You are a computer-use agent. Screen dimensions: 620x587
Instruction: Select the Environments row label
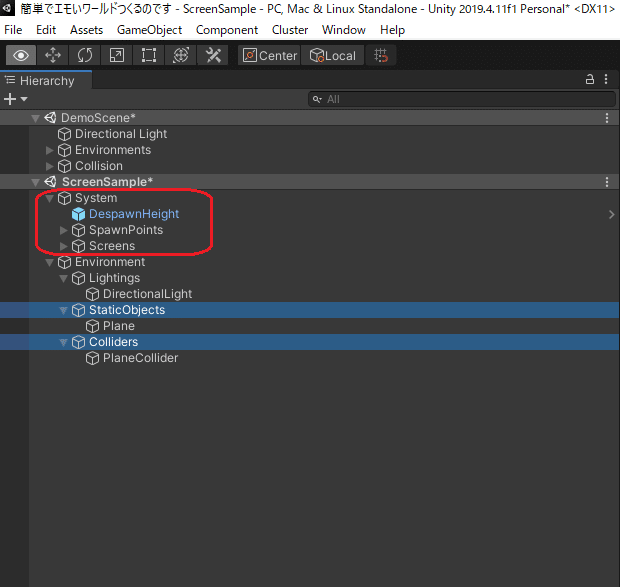(113, 150)
